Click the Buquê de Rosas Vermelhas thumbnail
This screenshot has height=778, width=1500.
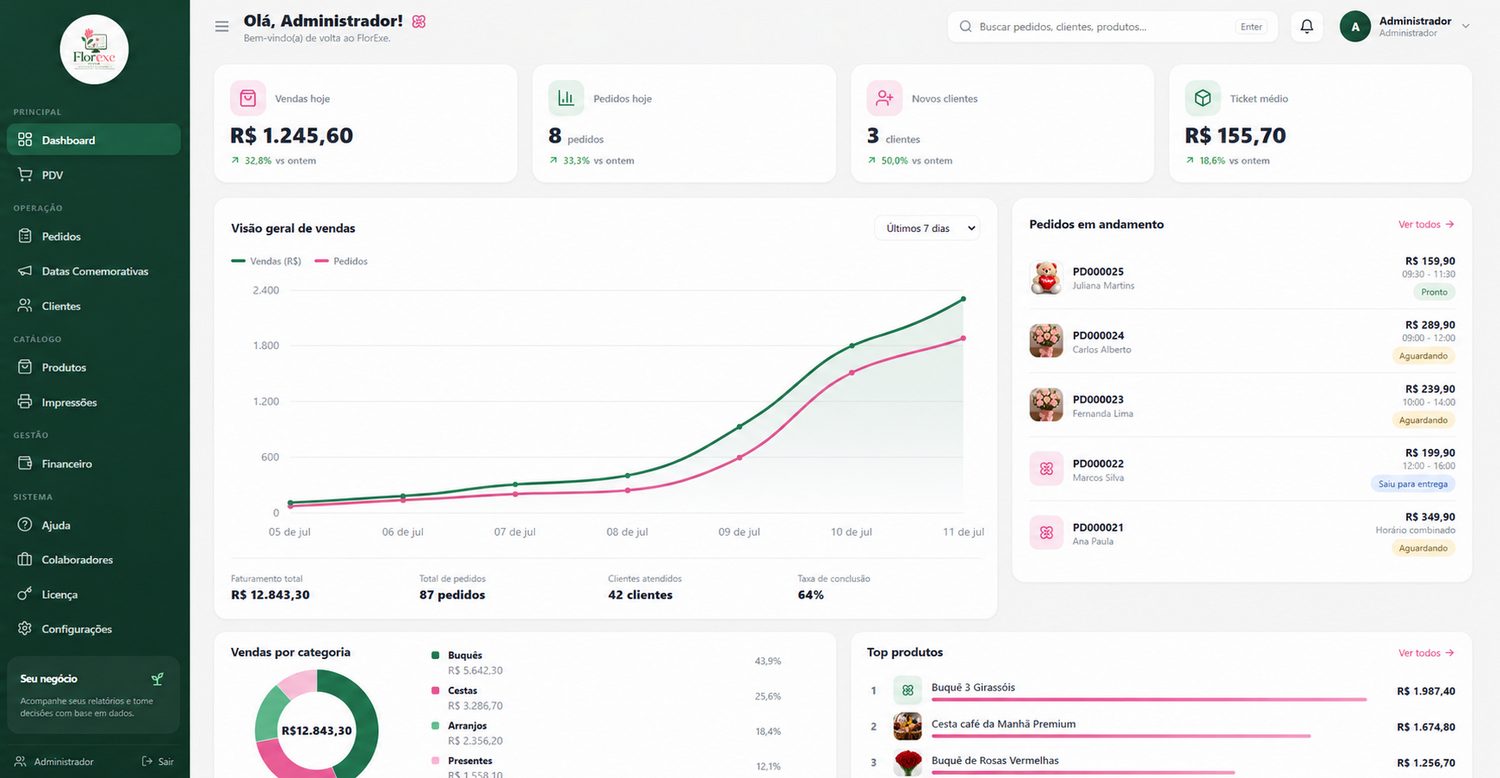click(x=907, y=763)
